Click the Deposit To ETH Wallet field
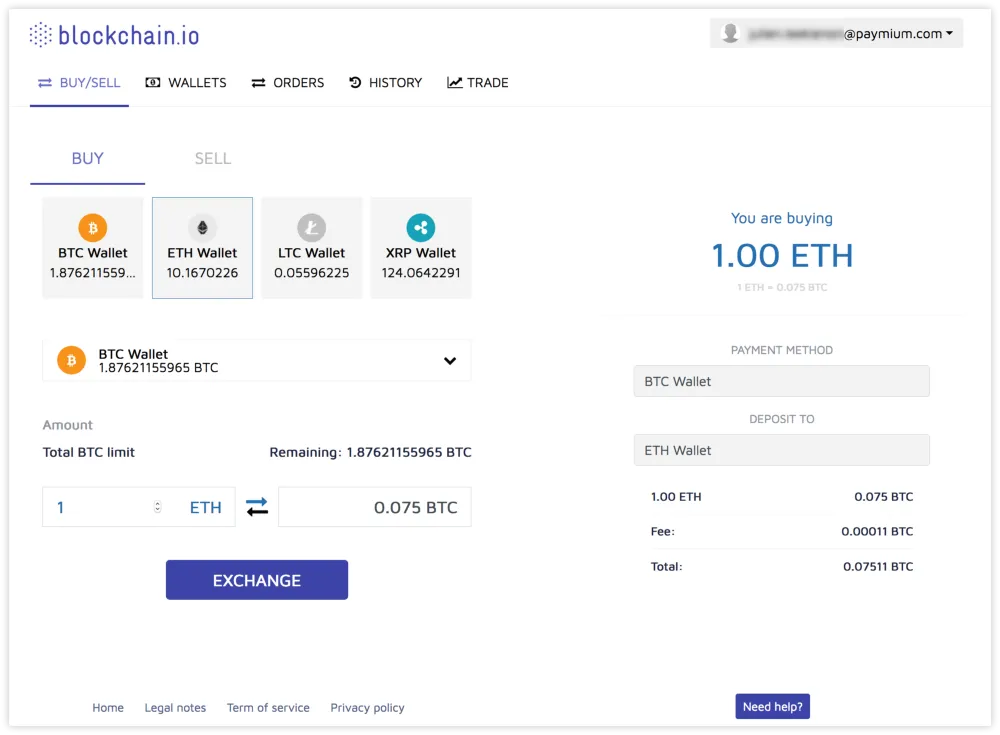Image resolution: width=1000 pixels, height=735 pixels. coord(781,450)
